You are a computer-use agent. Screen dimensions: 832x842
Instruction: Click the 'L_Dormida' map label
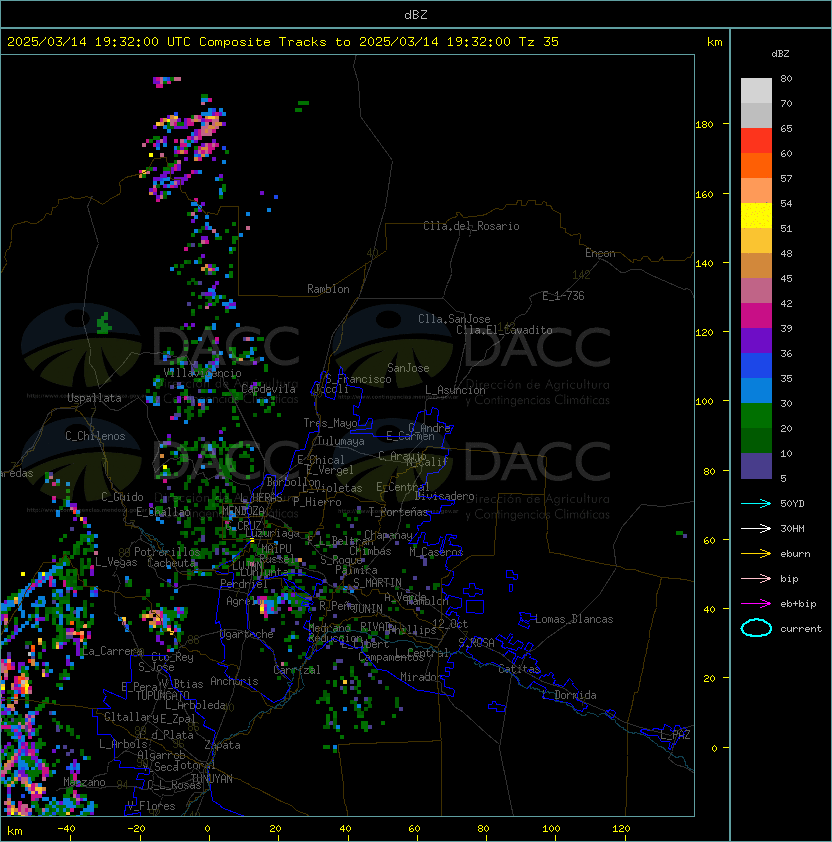point(569,695)
